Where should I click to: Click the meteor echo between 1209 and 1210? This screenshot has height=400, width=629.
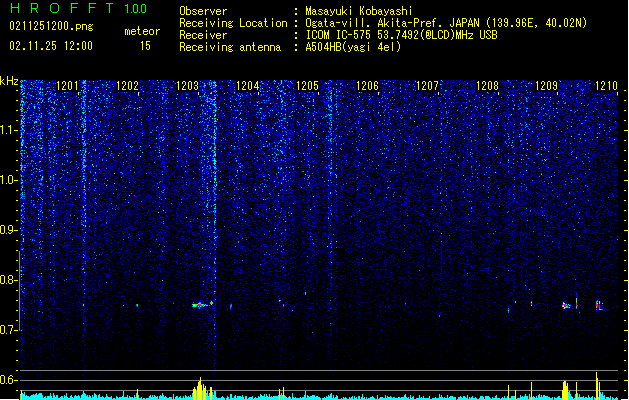[566, 306]
